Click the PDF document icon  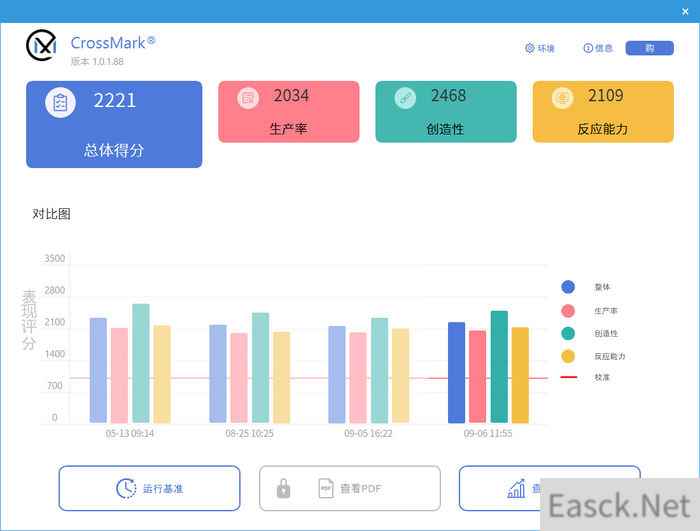326,488
